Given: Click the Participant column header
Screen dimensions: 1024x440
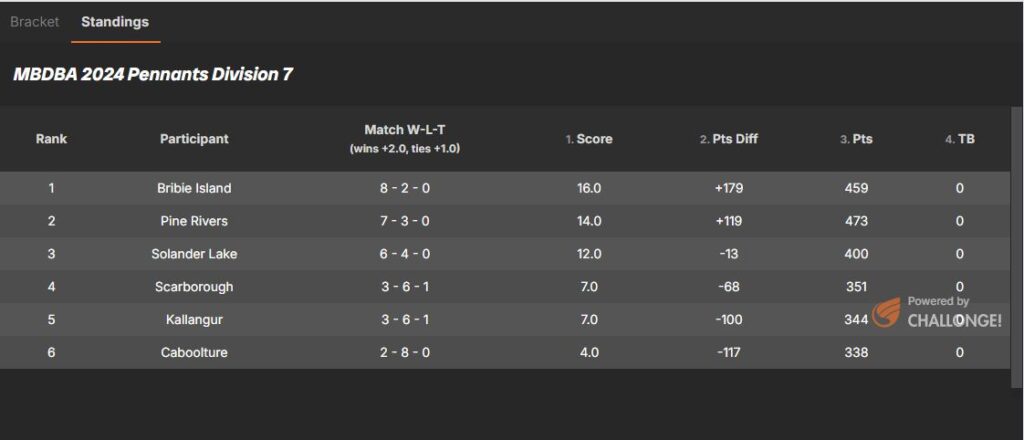Looking at the screenshot, I should [194, 139].
